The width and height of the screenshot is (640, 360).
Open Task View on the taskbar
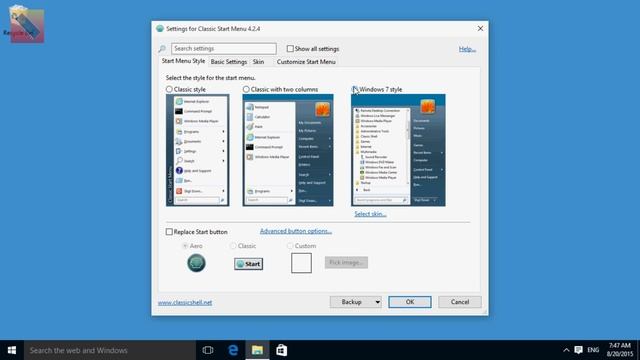(208, 350)
